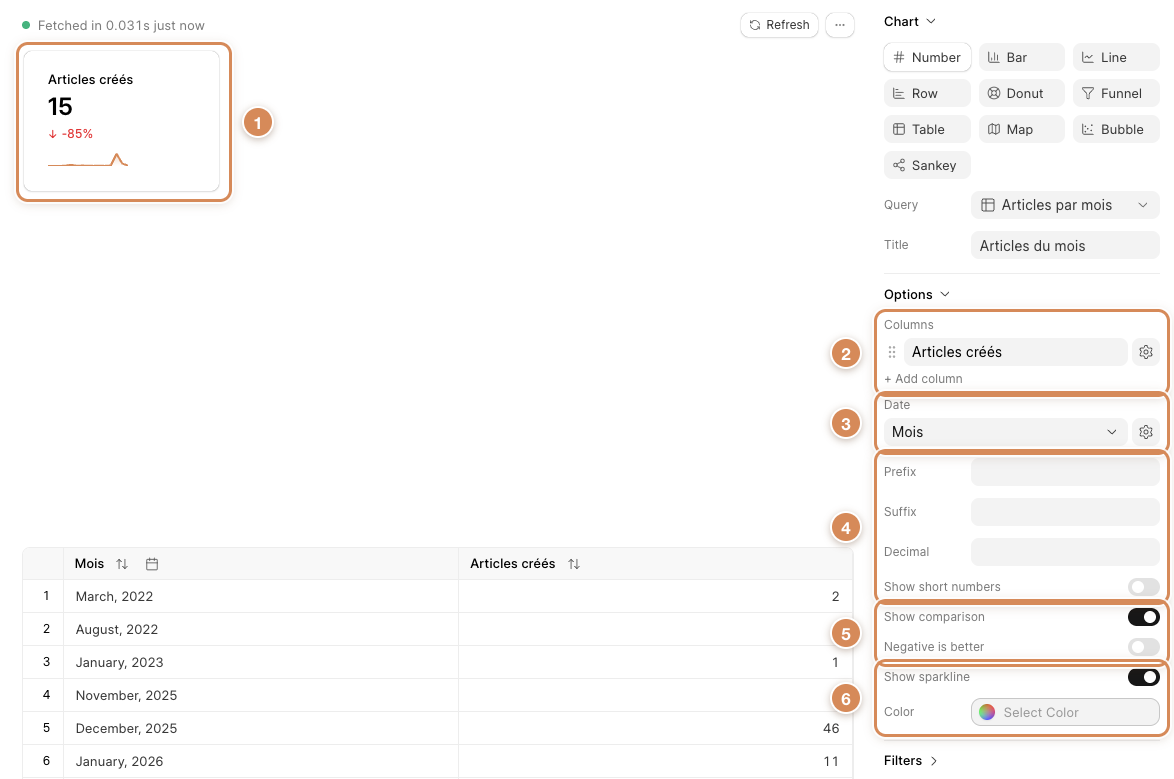This screenshot has height=779, width=1174.
Task: Click the Title field Articles du mois
Action: click(1065, 246)
